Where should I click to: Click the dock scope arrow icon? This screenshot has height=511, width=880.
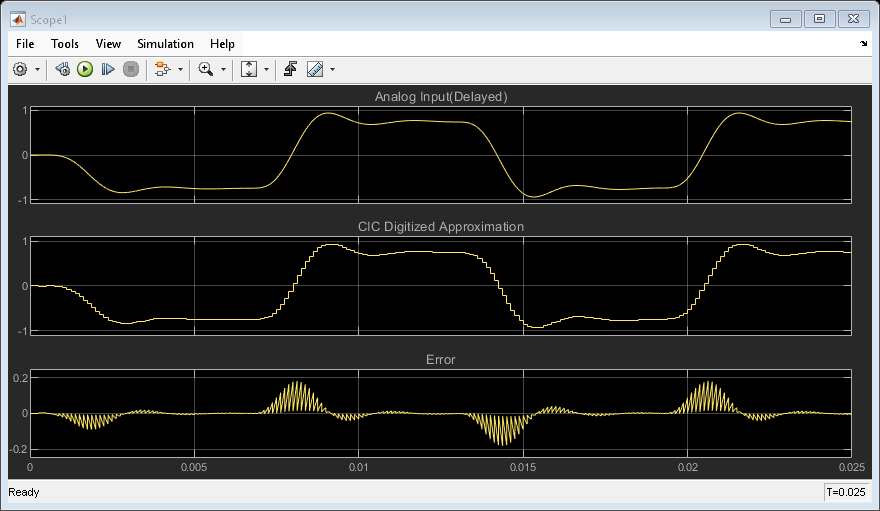pos(863,43)
